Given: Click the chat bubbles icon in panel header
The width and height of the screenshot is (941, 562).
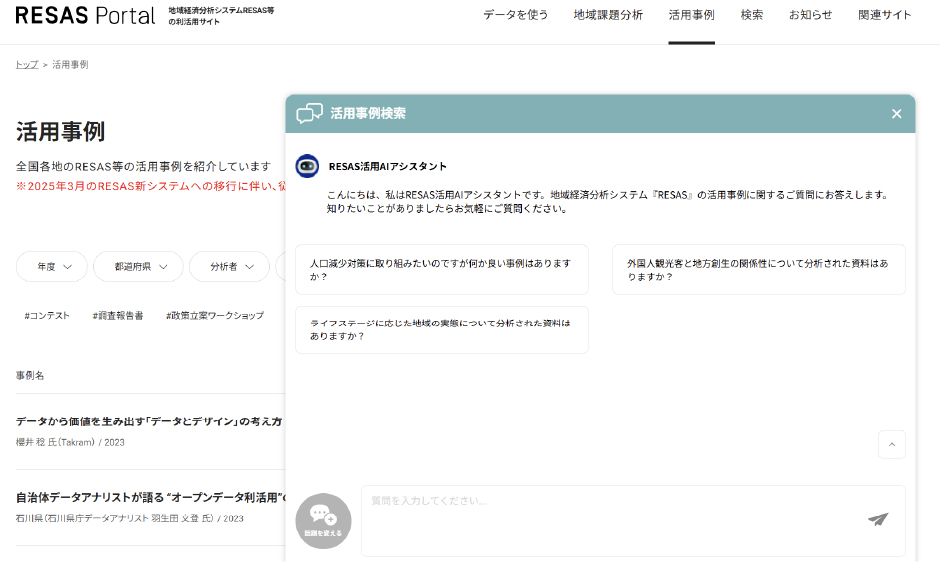Looking at the screenshot, I should pos(310,113).
